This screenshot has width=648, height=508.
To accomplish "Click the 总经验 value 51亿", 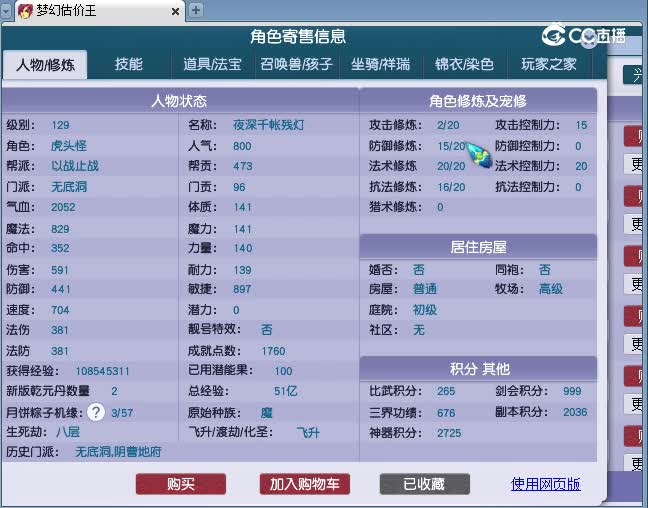I will 286,391.
